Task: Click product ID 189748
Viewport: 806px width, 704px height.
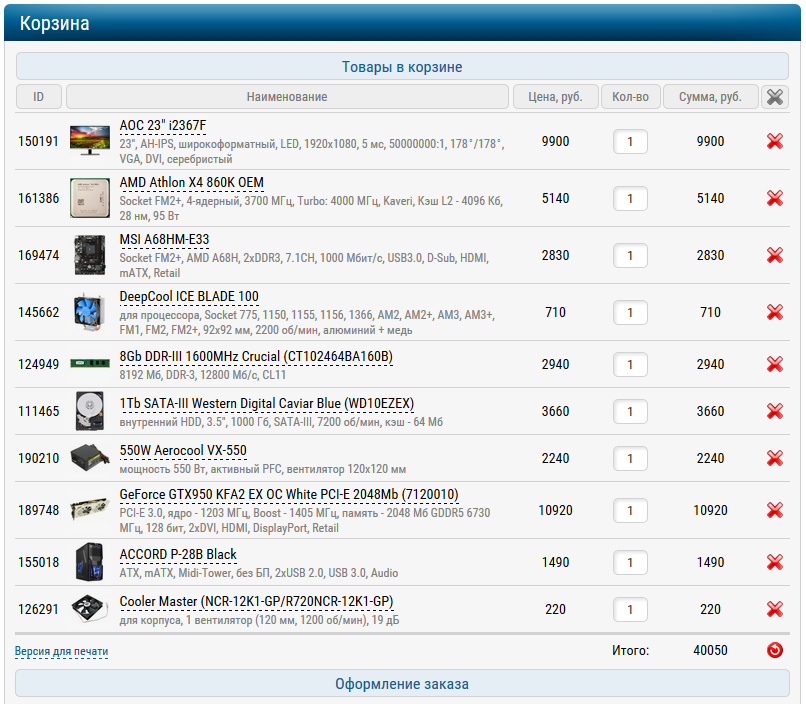Action: tap(39, 510)
